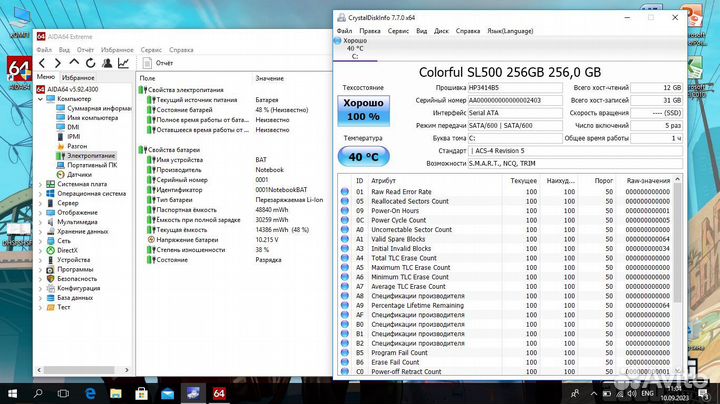Click status icon for Power-On Hours
Screen dimensions: 720x404
(x=345, y=211)
